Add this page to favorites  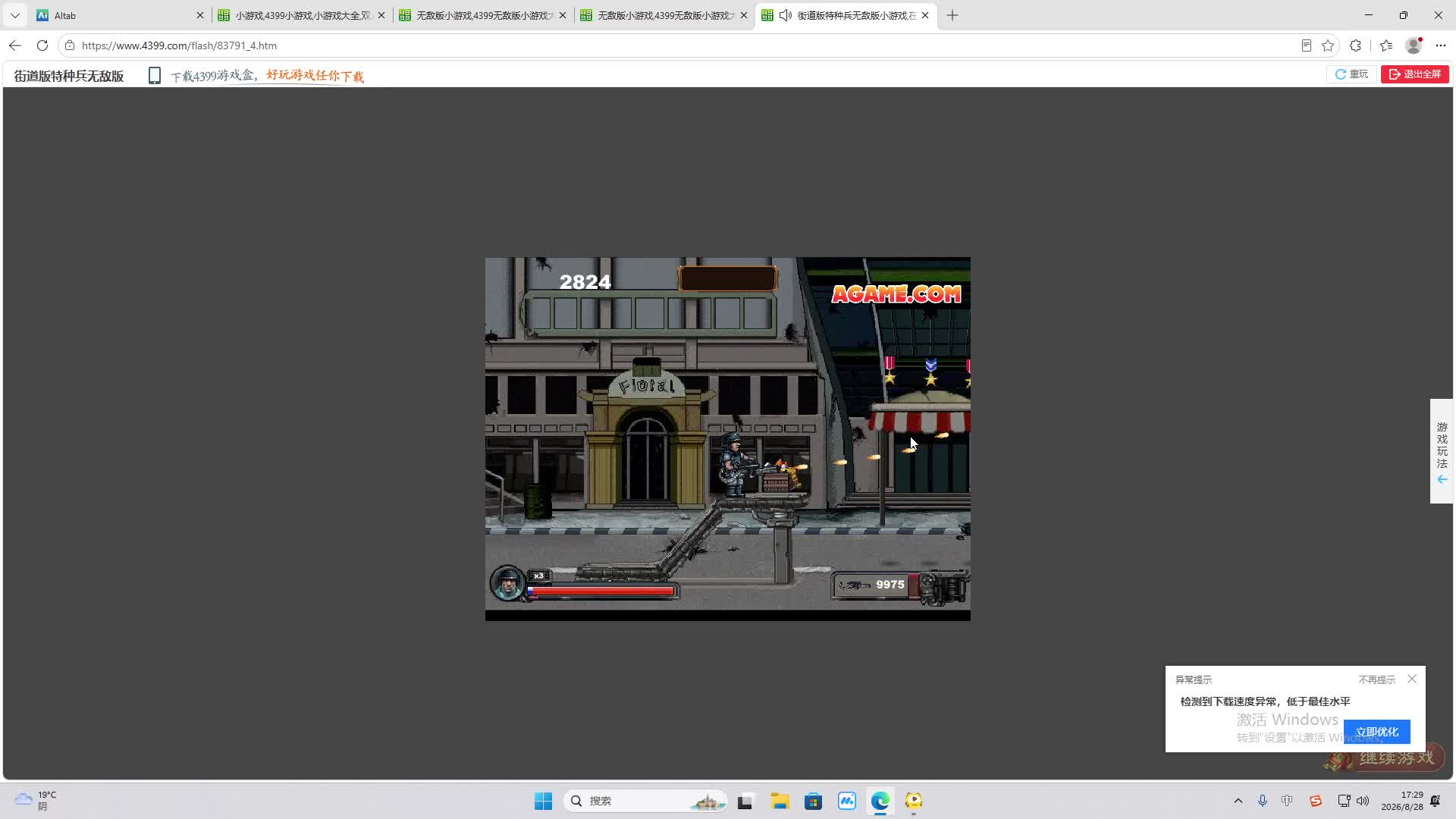pos(1328,45)
